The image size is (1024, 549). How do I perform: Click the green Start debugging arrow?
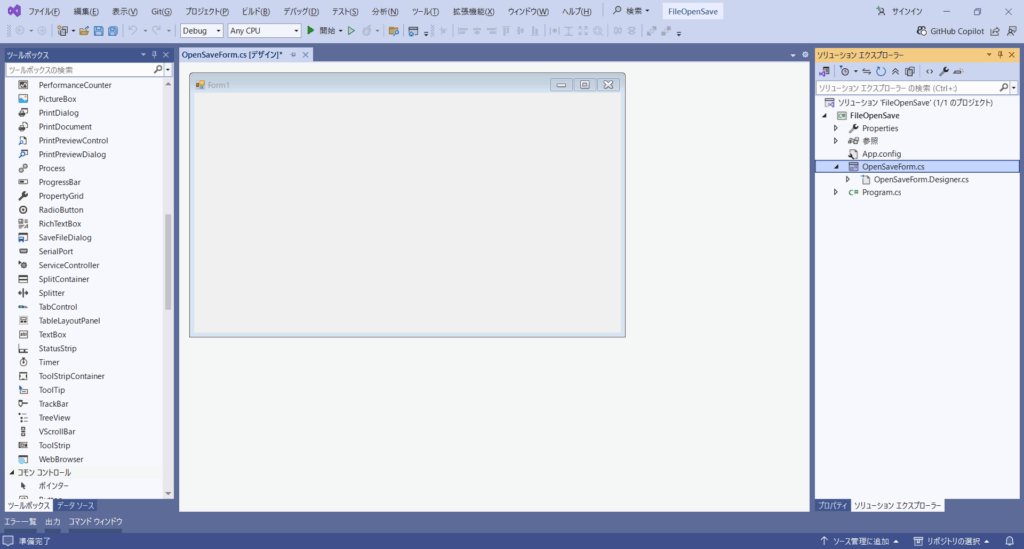pyautogui.click(x=311, y=31)
